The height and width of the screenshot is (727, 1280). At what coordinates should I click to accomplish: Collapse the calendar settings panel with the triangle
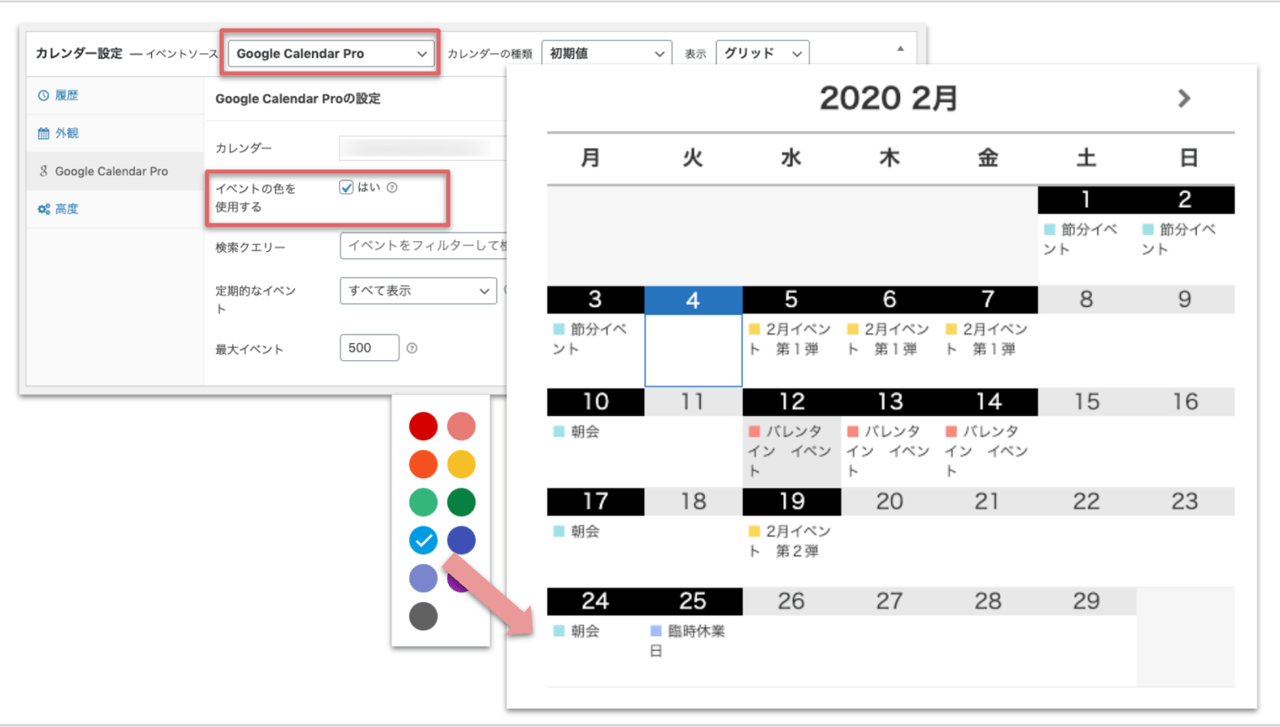pos(900,48)
